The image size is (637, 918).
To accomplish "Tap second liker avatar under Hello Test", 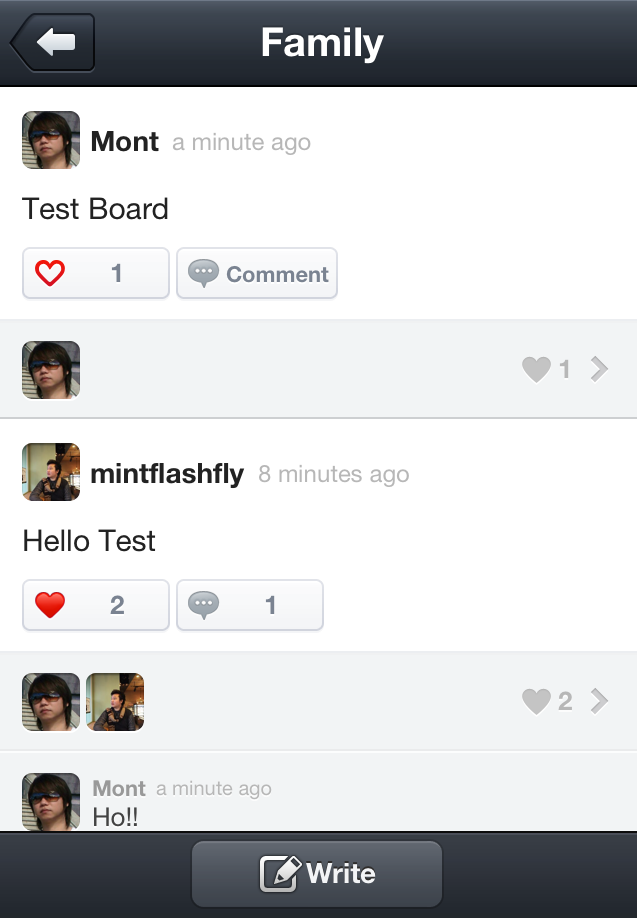I will 115,702.
